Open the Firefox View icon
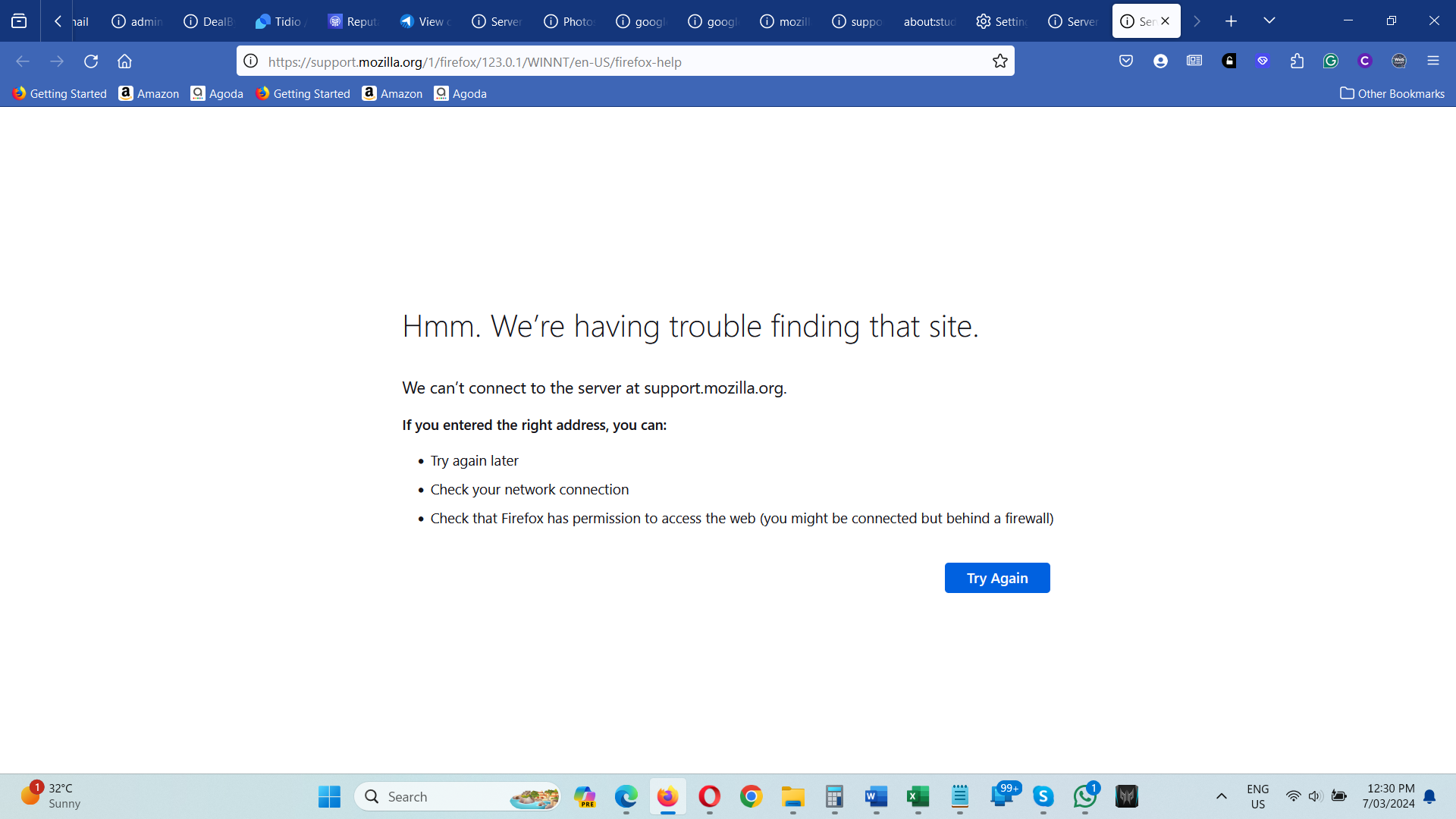 (x=19, y=21)
